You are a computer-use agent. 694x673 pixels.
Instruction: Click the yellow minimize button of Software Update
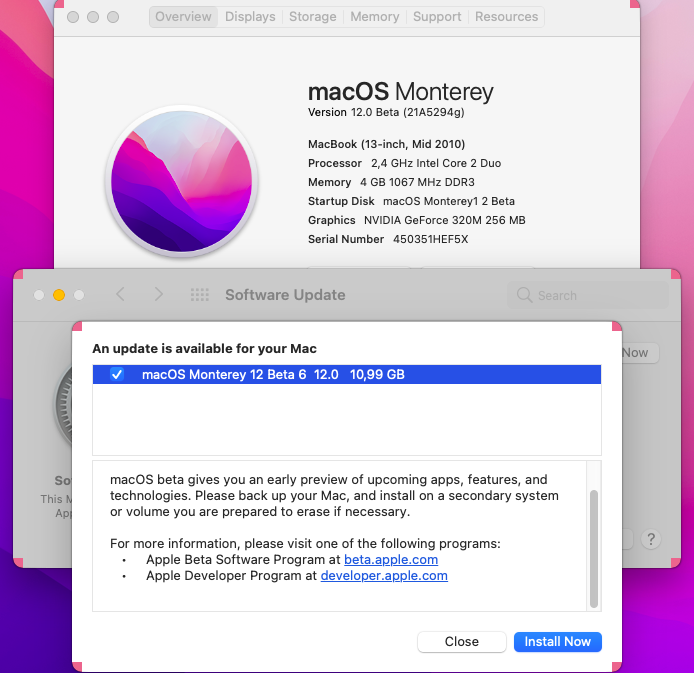point(59,295)
